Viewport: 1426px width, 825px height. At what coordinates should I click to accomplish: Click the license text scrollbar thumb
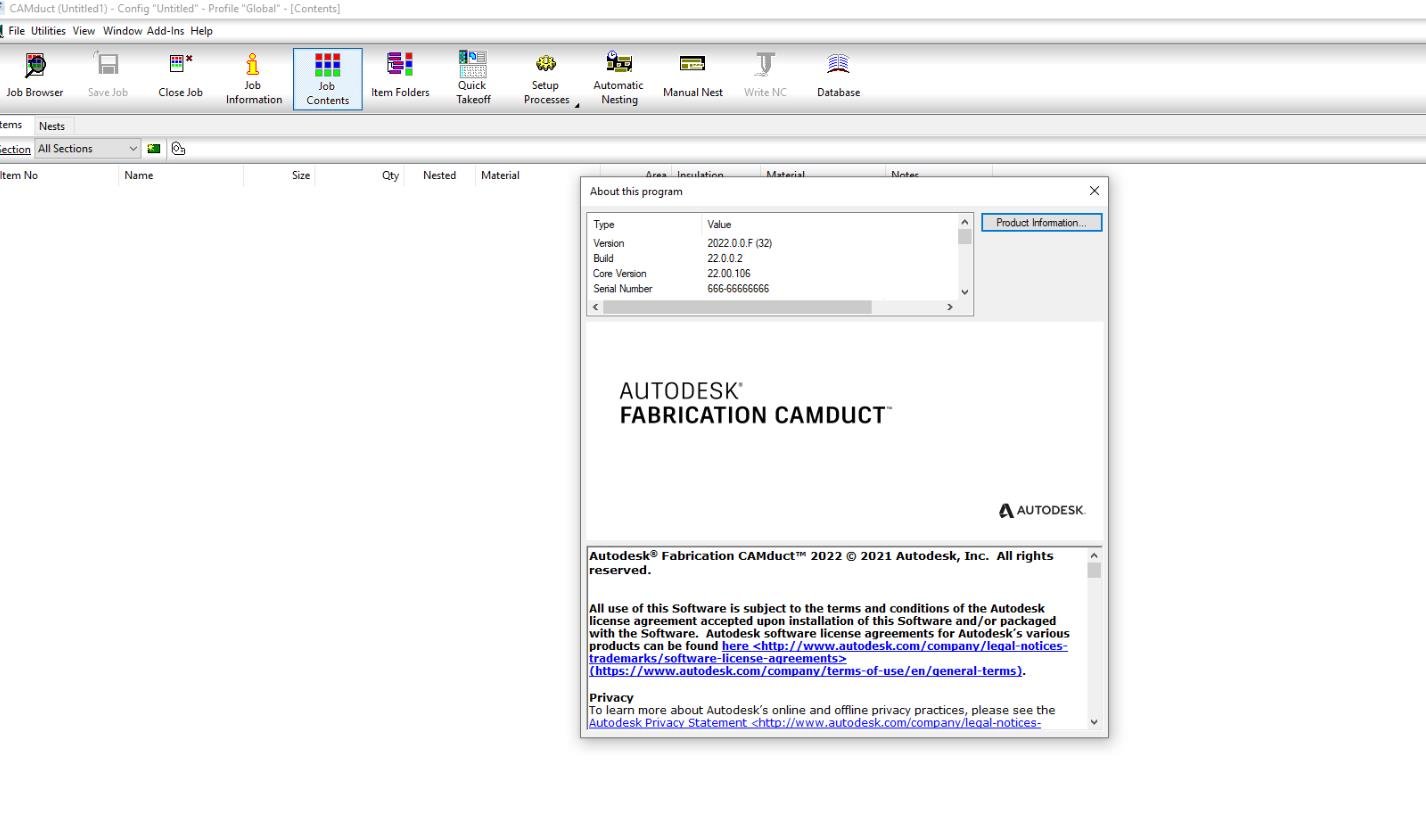point(1094,570)
